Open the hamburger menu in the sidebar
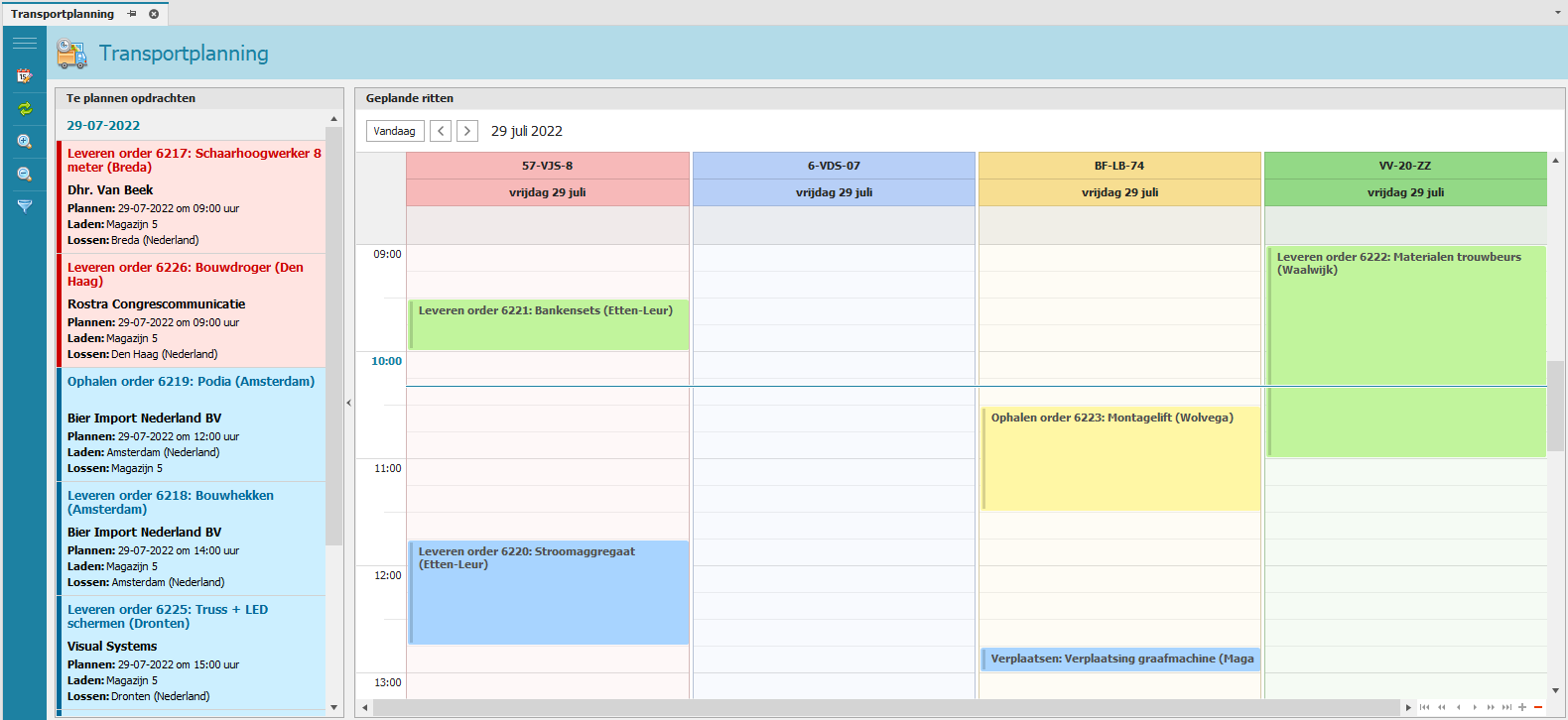Viewport: 1568px width, 720px height. (x=25, y=43)
